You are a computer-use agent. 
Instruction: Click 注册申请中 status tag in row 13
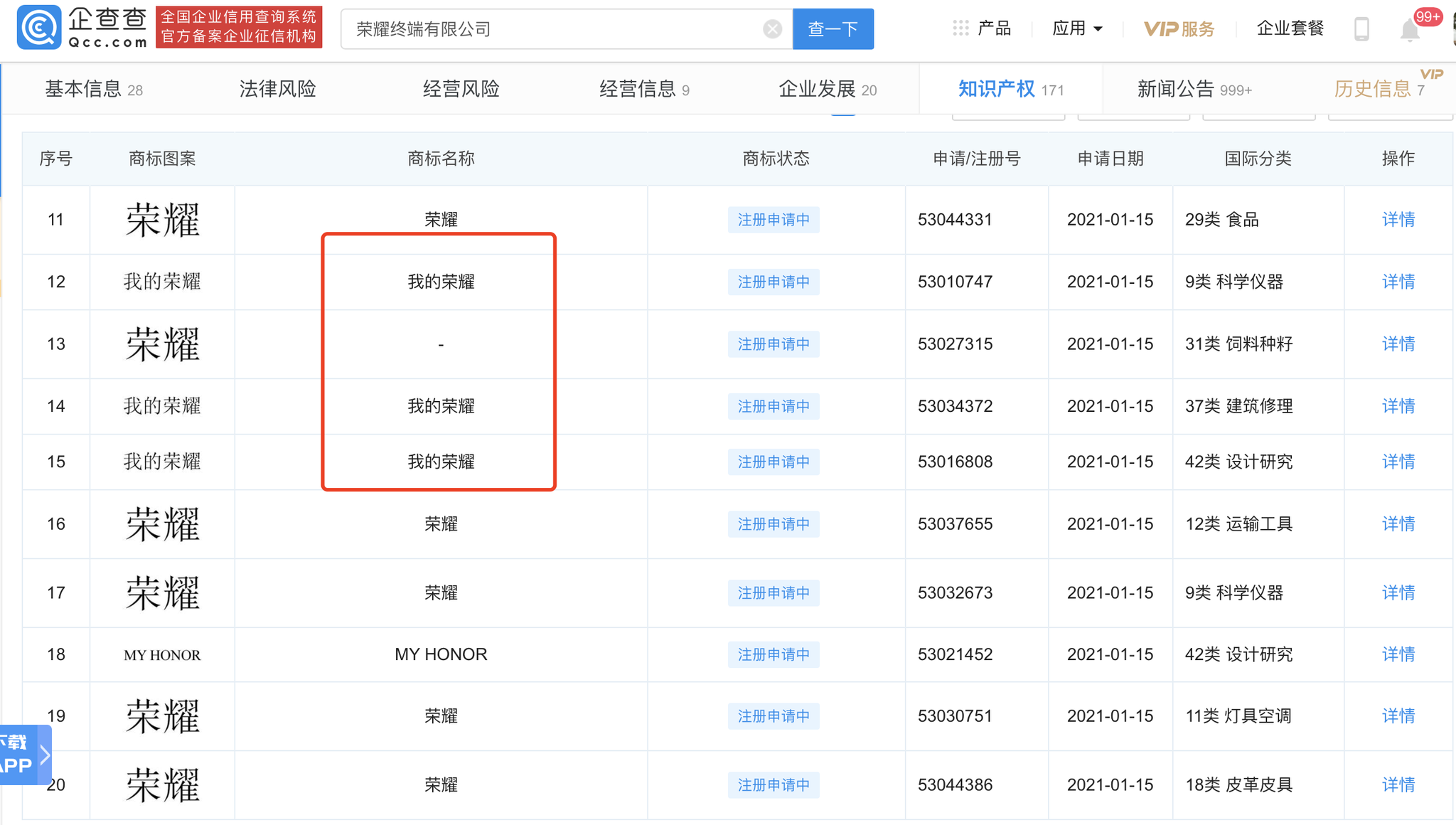click(x=773, y=344)
